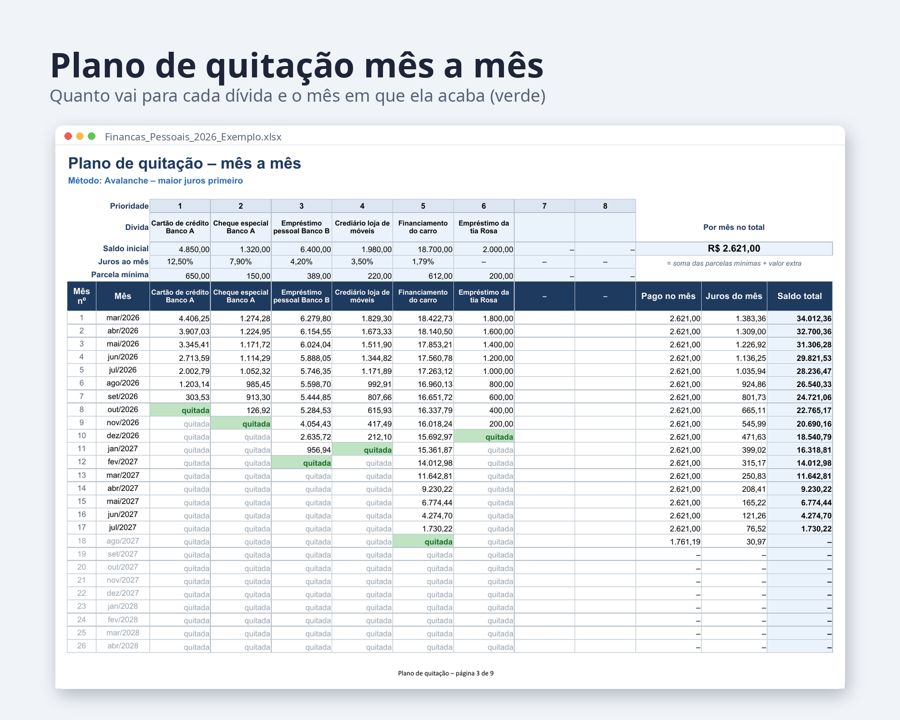Click the Prioridade cell numbered 7
This screenshot has width=900, height=720.
coord(544,206)
